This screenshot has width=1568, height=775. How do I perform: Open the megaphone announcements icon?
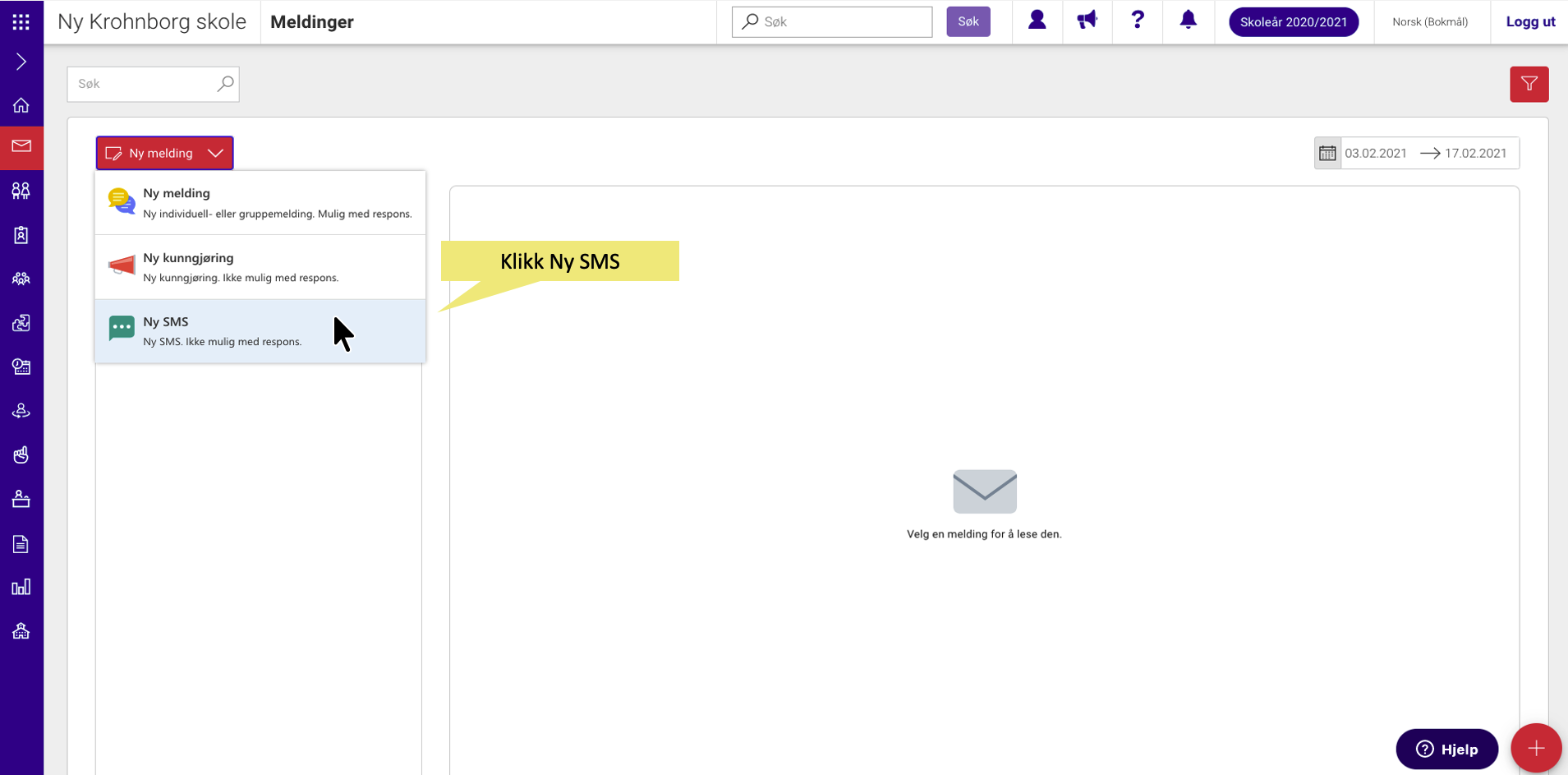pos(1087,20)
